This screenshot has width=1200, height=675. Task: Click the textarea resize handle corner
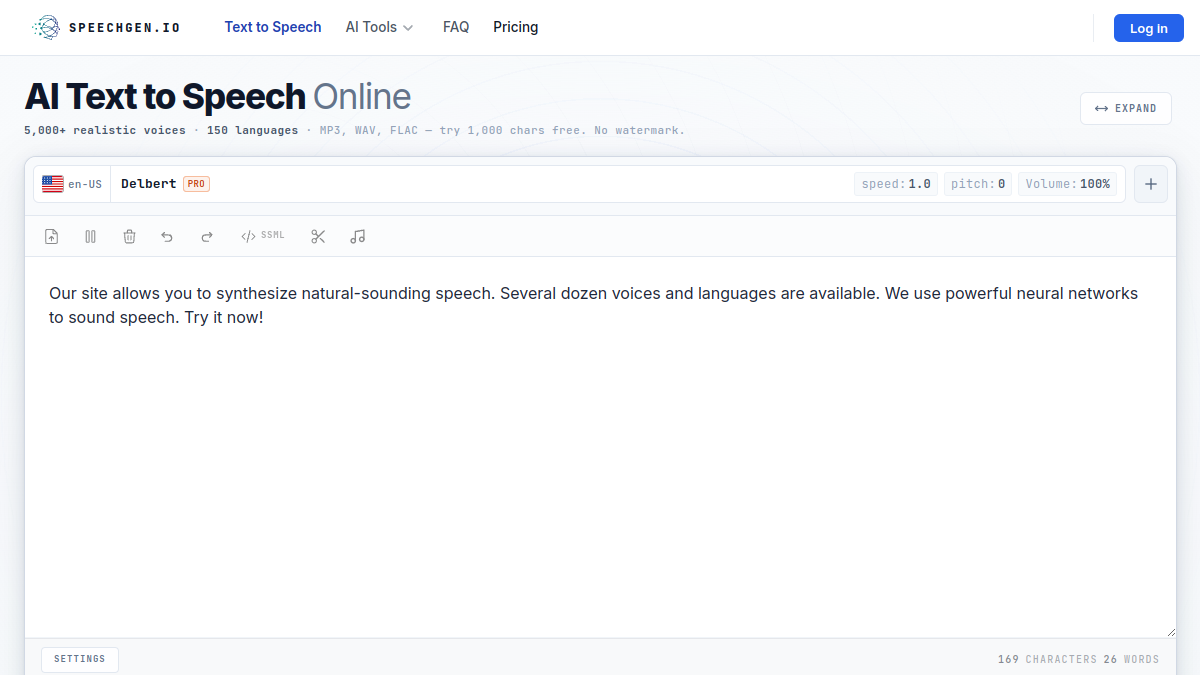pyautogui.click(x=1170, y=632)
